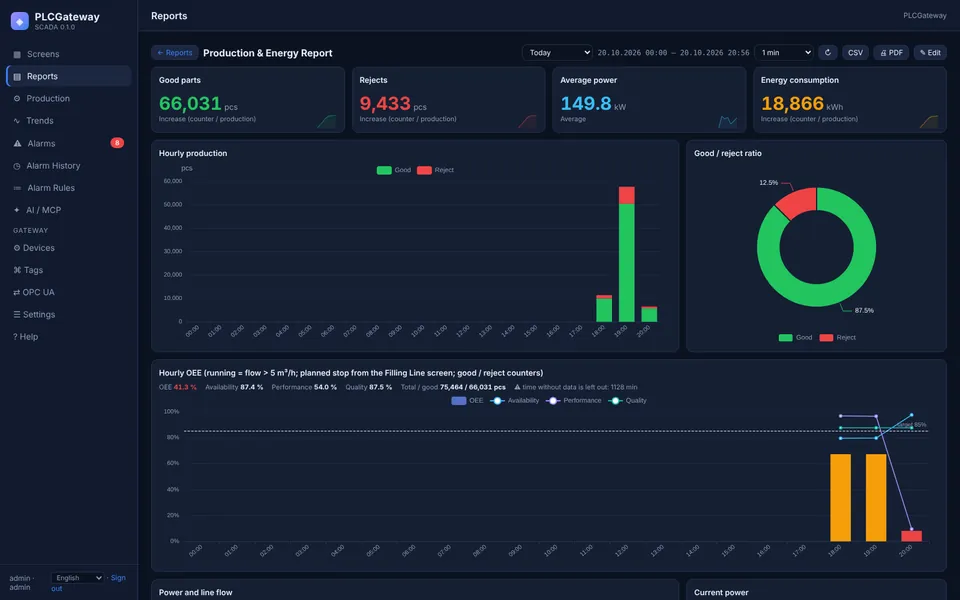
Task: Toggle Good in the ratio donut legend
Action: [795, 337]
